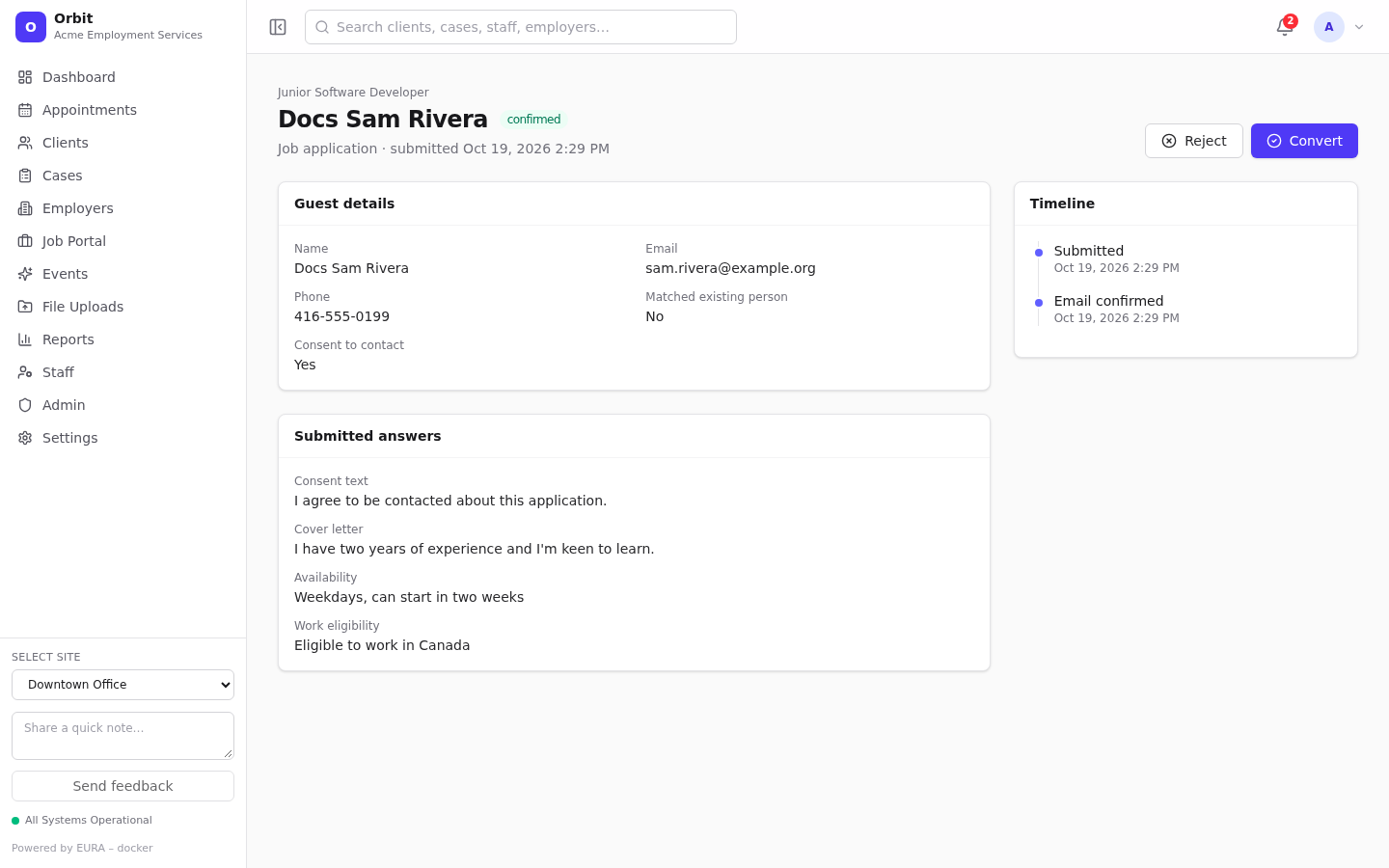Reject this job application
Screen dimensions: 1389x868
(1193, 141)
